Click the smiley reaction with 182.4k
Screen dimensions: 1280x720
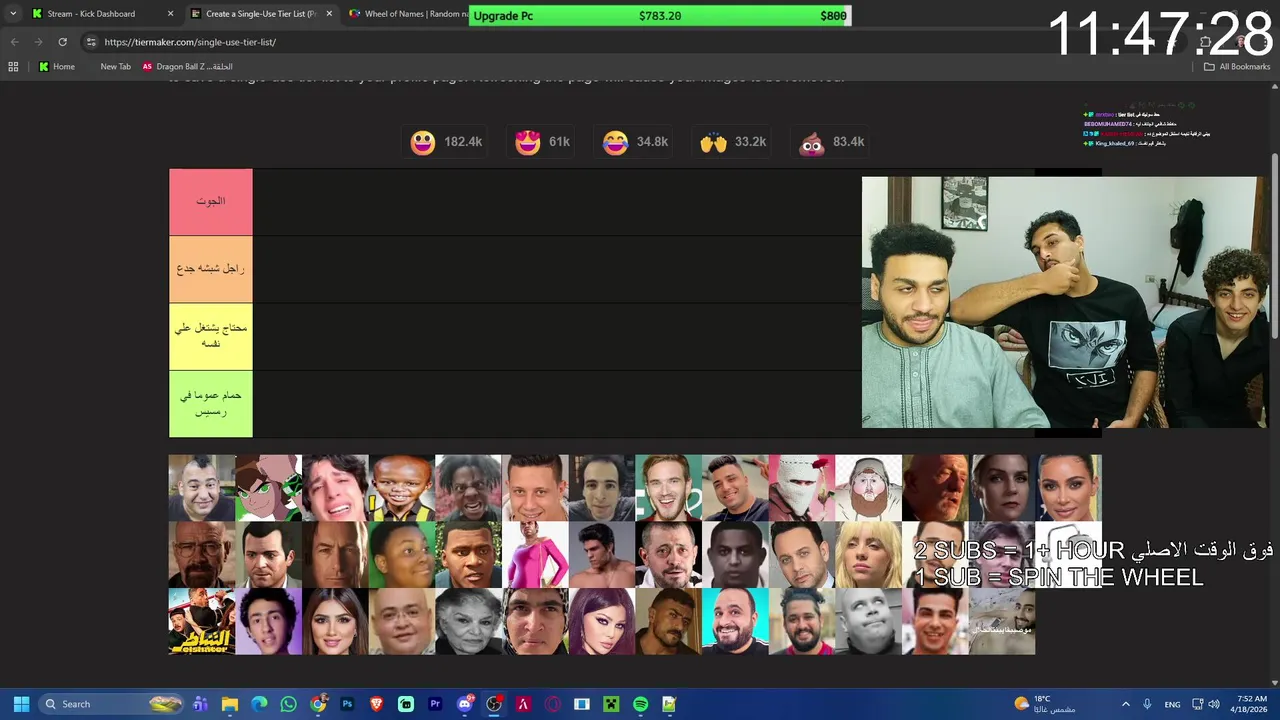click(446, 142)
